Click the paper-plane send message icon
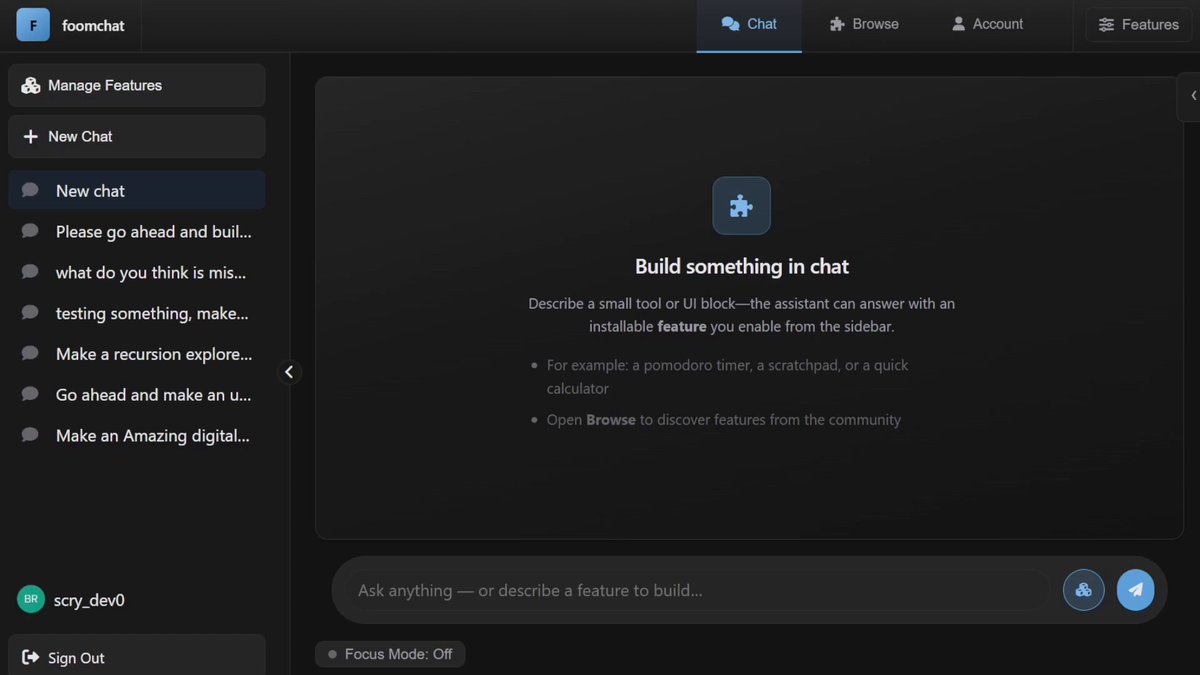The image size is (1200, 675). coord(1135,590)
